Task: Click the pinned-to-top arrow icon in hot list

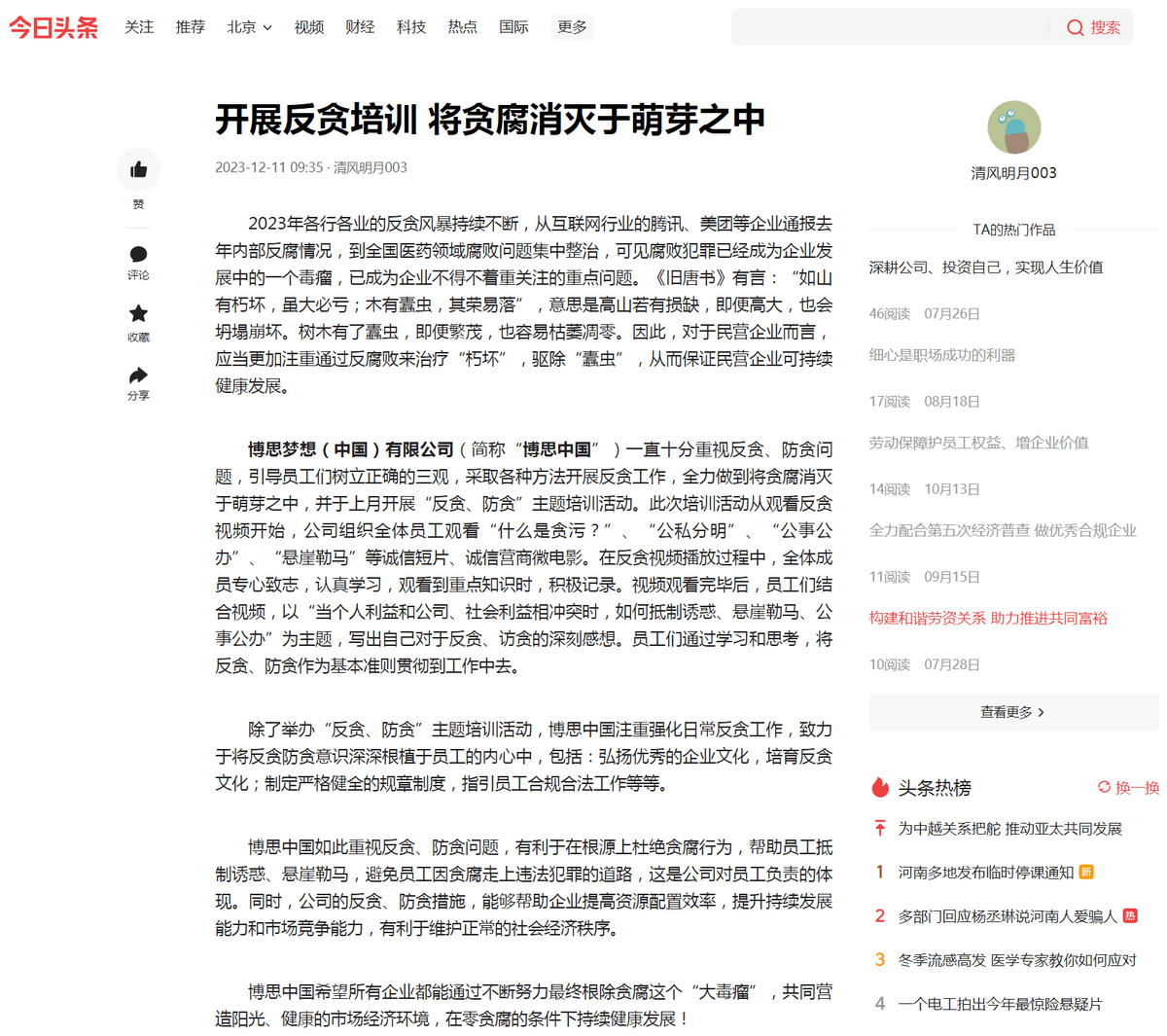Action: coord(880,828)
